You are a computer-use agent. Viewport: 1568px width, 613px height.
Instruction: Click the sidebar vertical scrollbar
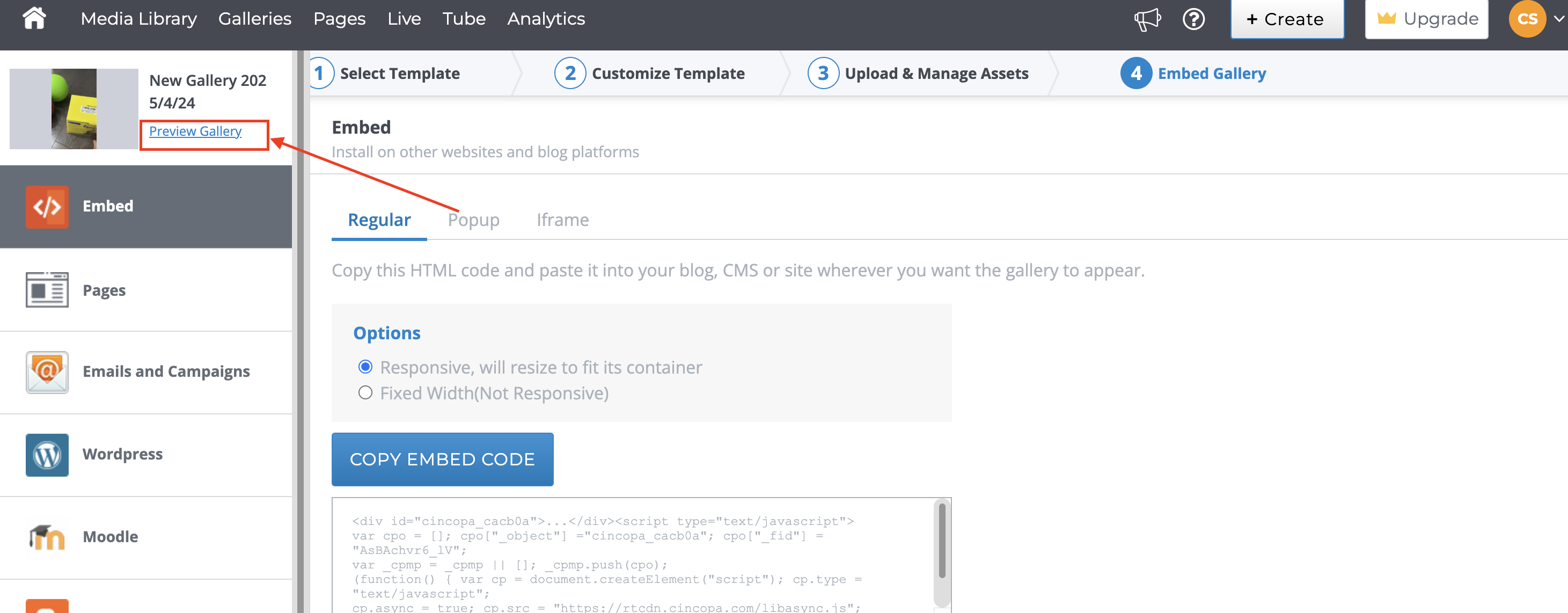[x=301, y=332]
